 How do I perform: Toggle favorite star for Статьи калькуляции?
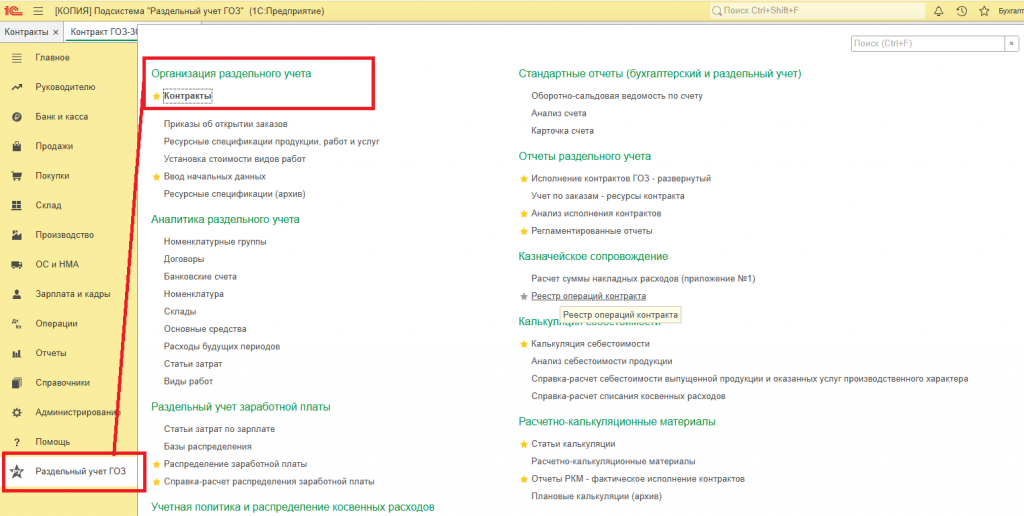pos(523,444)
